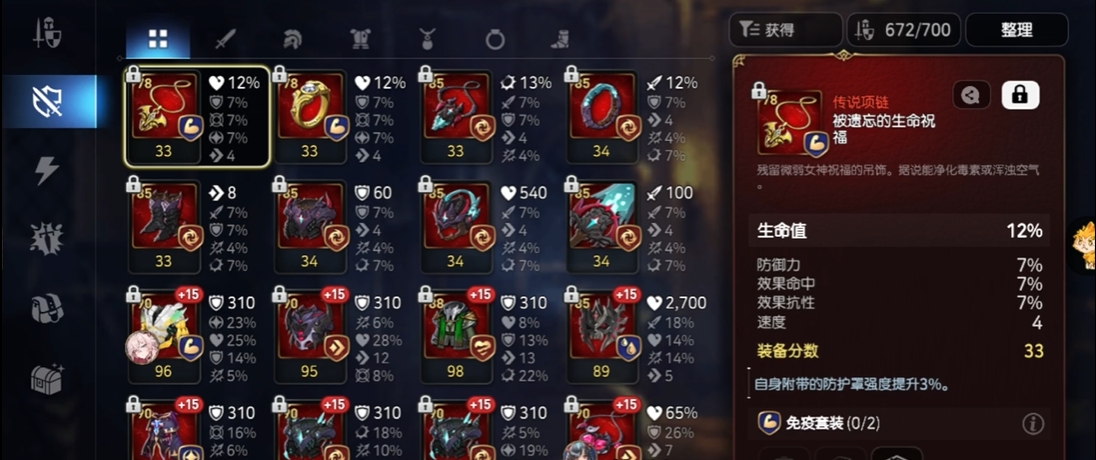This screenshot has width=1096, height=460.
Task: Select the necklace filter tab
Action: tap(427, 39)
